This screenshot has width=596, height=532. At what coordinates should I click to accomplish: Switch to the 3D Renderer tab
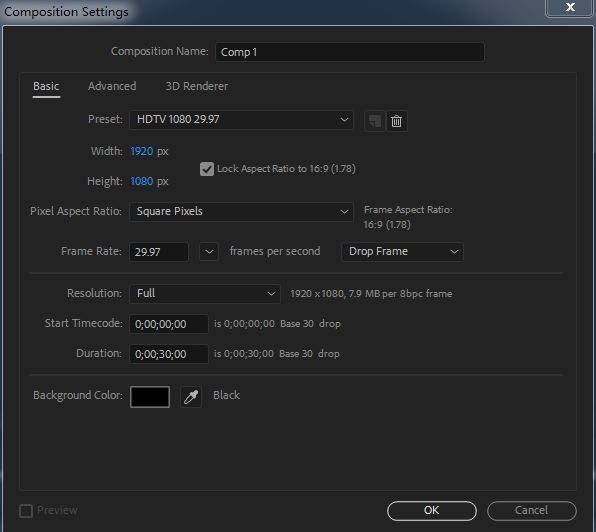tap(197, 86)
